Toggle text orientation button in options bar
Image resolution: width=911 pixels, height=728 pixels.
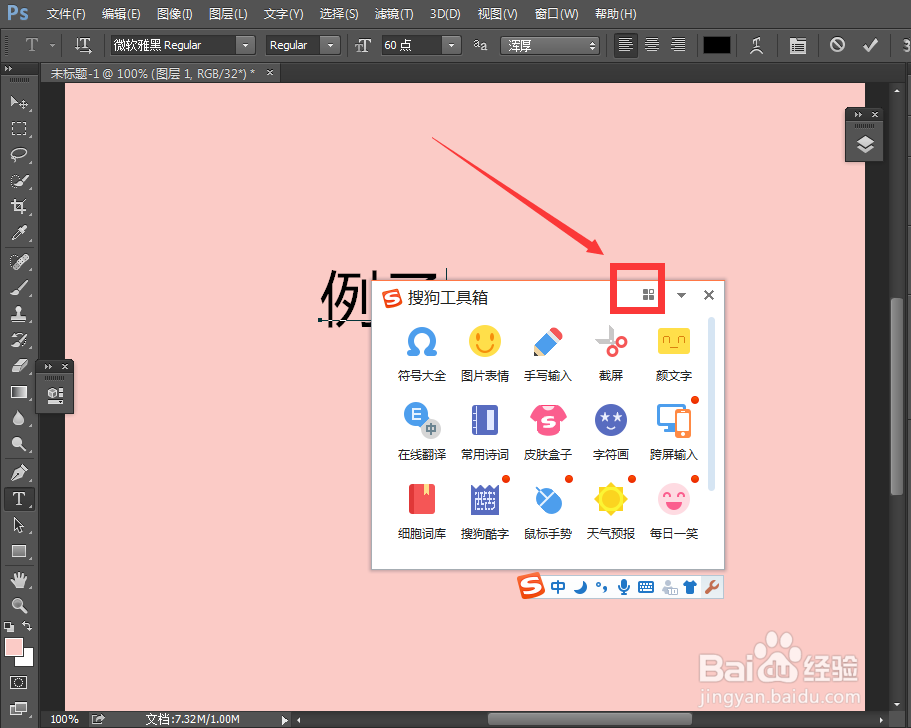(x=83, y=45)
